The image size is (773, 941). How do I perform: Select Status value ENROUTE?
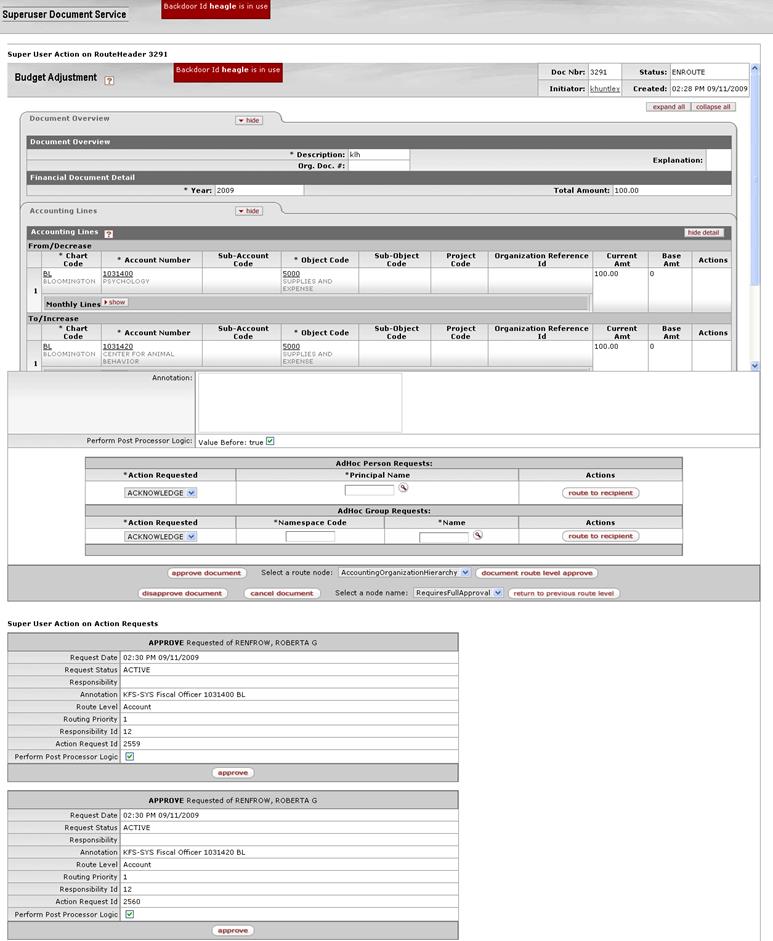688,72
